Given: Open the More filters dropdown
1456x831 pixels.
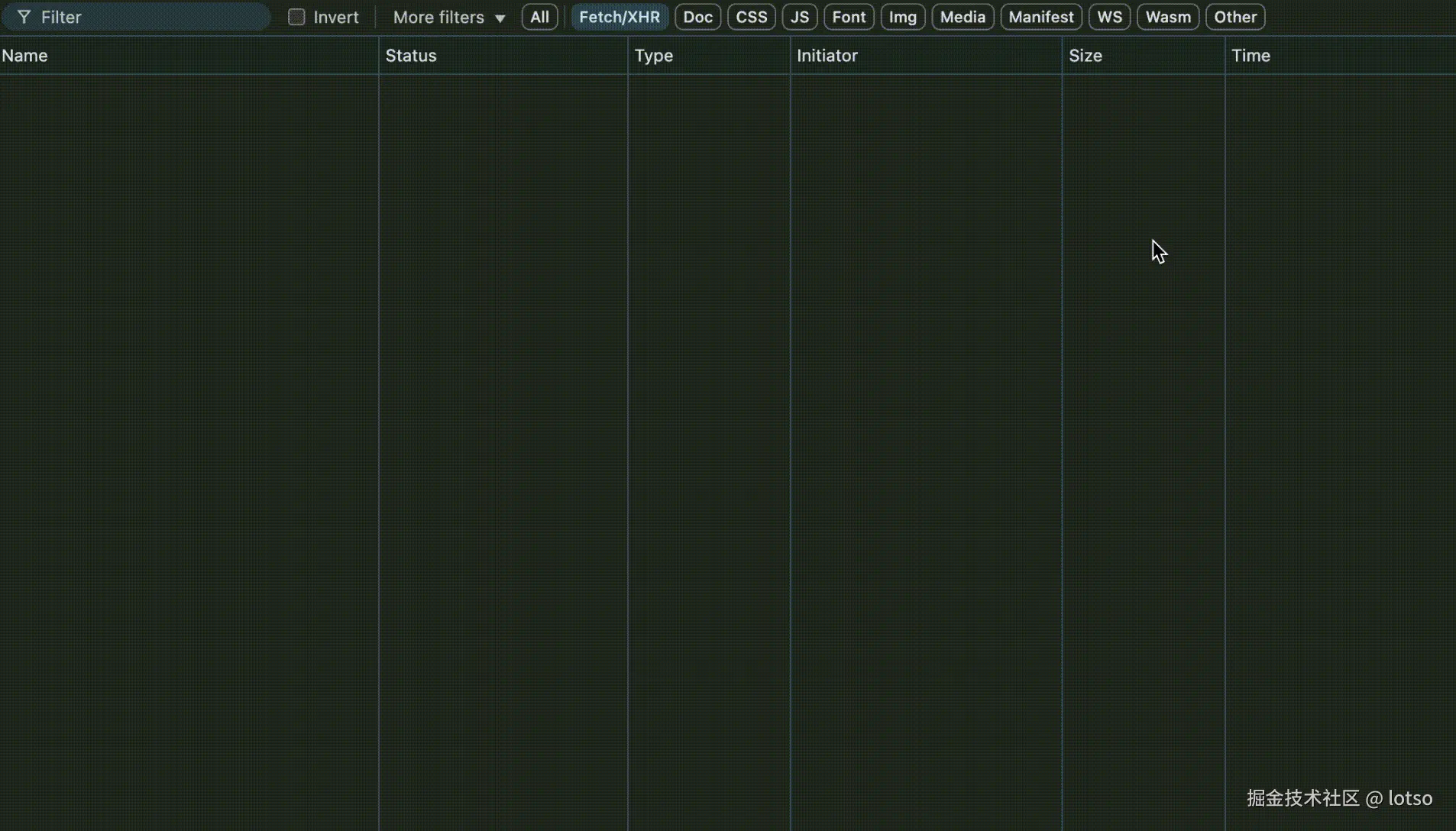Looking at the screenshot, I should click(447, 17).
